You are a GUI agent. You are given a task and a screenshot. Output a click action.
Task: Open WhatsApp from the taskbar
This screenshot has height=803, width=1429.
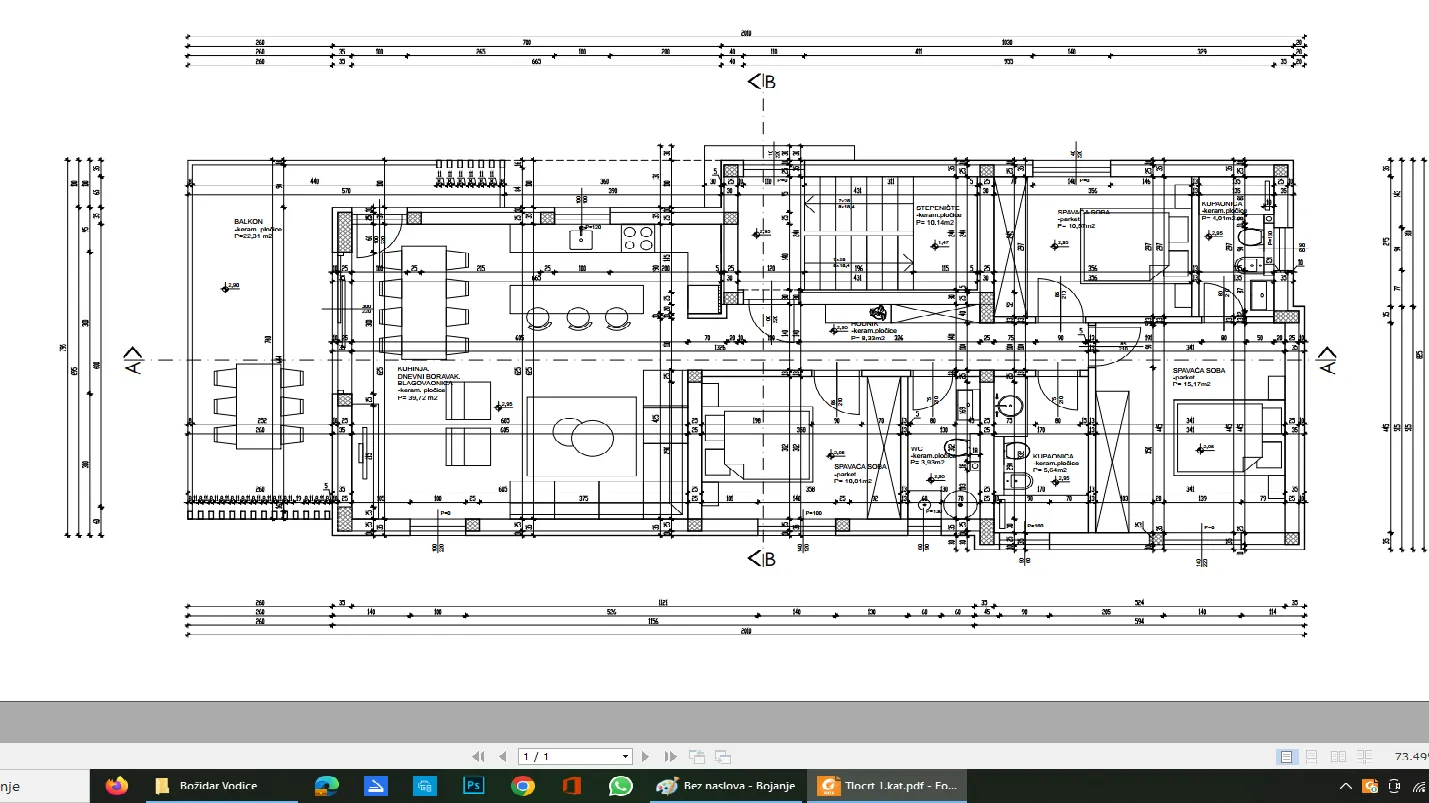click(620, 786)
